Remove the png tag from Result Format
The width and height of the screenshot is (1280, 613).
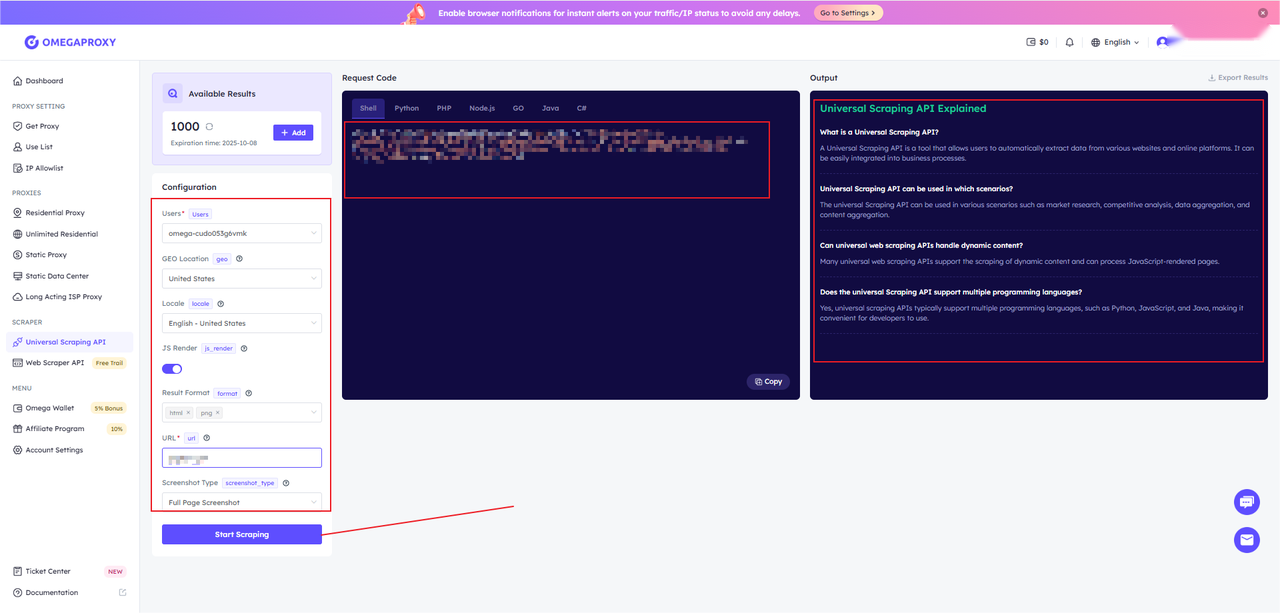(x=218, y=412)
